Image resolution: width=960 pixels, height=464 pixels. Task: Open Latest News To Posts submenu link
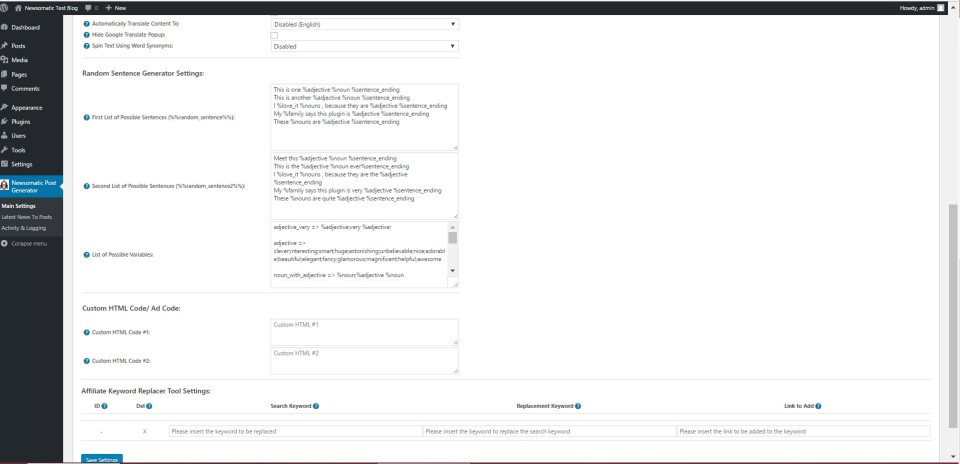(x=27, y=217)
